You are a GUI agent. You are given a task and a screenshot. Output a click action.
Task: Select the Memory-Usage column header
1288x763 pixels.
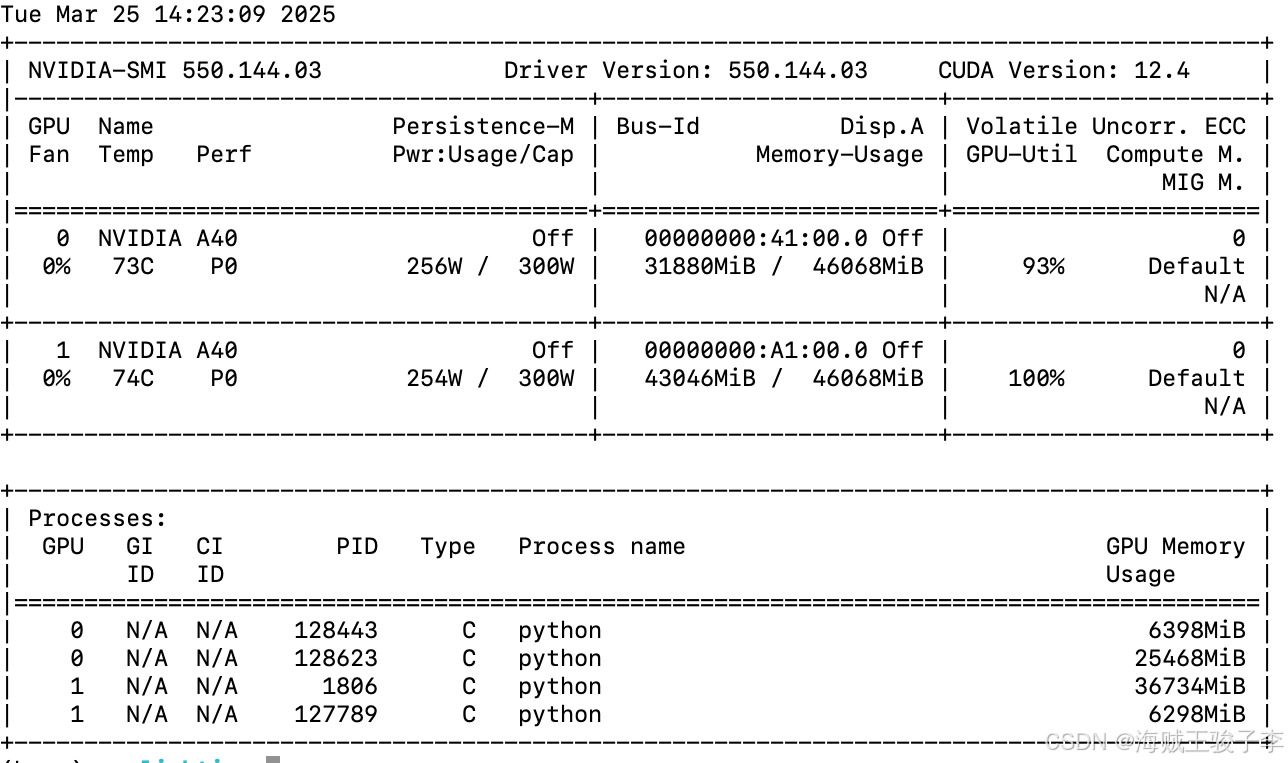tap(840, 155)
